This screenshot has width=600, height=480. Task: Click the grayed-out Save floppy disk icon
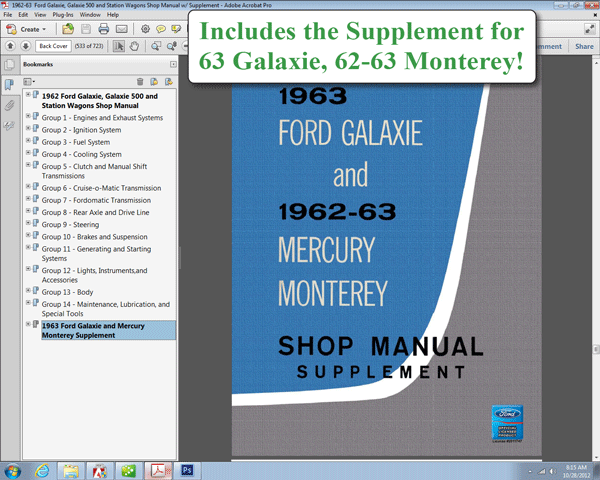(86, 29)
